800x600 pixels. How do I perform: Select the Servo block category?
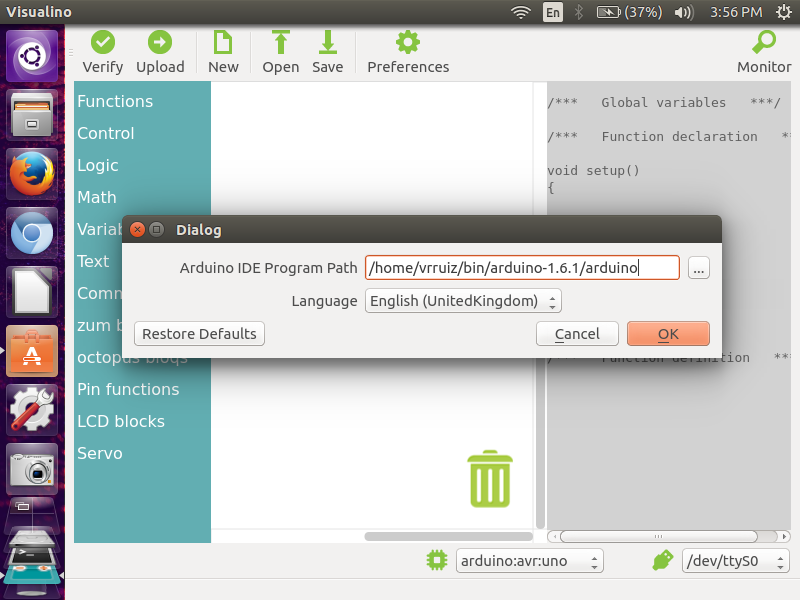pos(99,454)
